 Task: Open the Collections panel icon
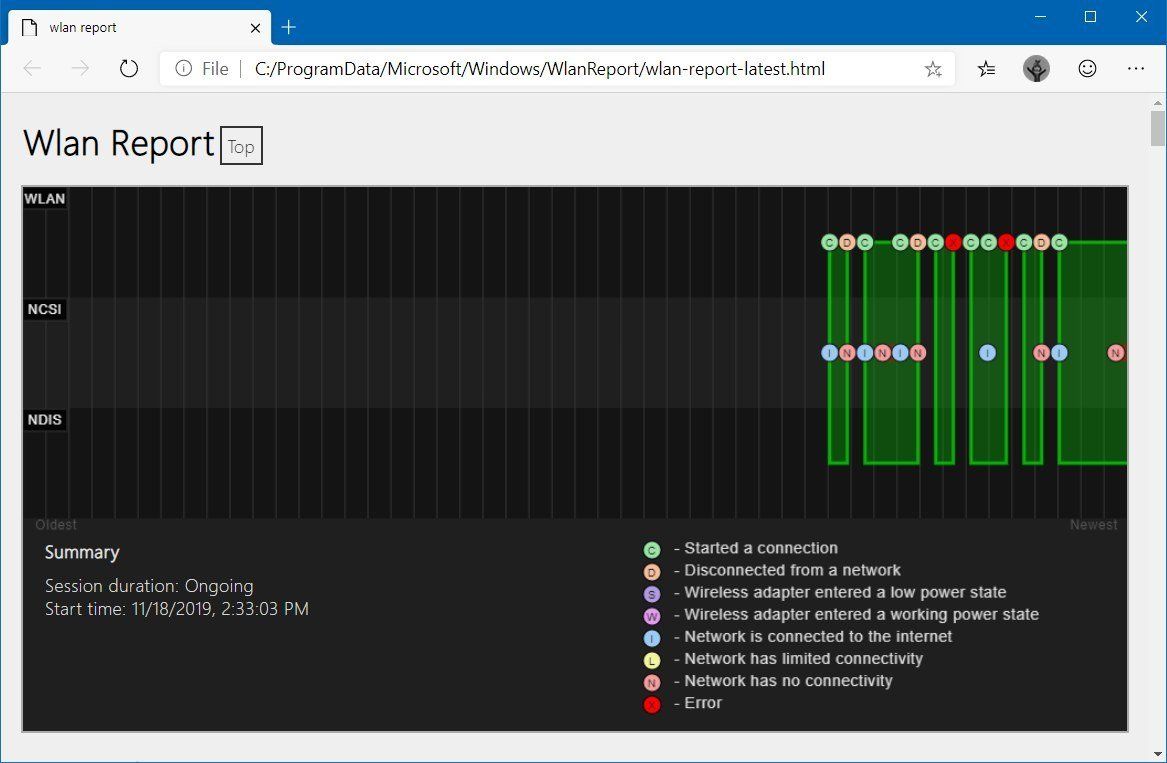986,68
